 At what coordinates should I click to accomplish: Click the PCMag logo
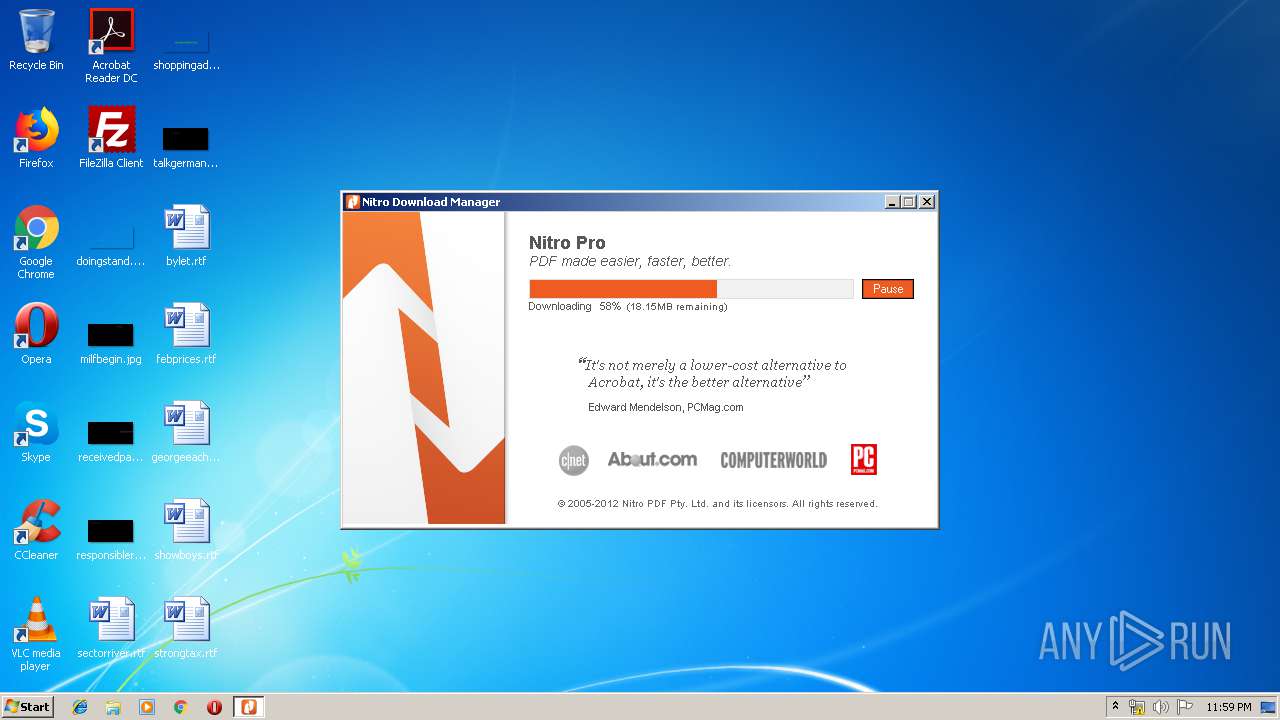863,459
